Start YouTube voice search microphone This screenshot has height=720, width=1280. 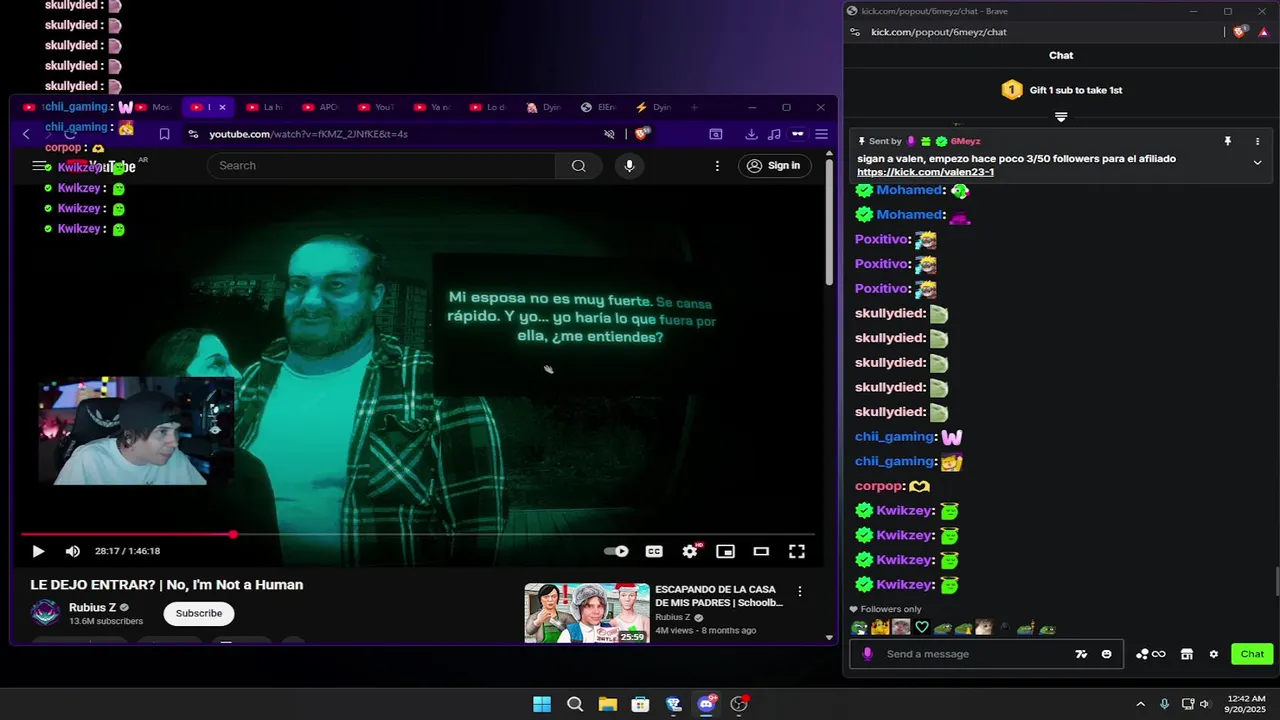[x=629, y=166]
